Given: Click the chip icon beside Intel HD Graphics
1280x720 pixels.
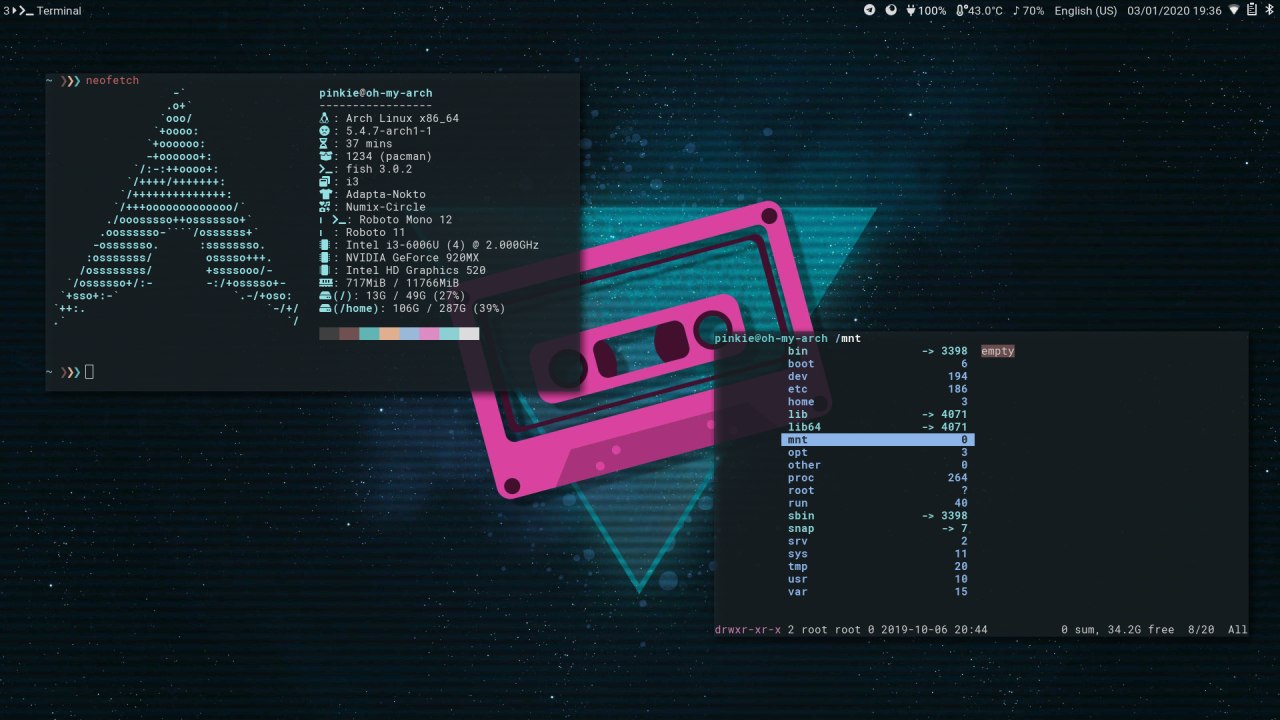Looking at the screenshot, I should 324,270.
